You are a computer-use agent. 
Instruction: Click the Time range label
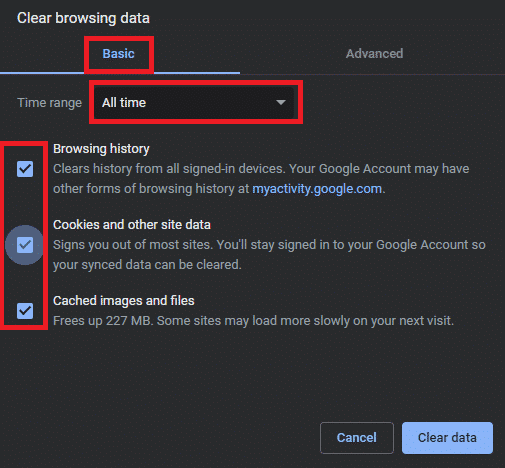click(49, 103)
